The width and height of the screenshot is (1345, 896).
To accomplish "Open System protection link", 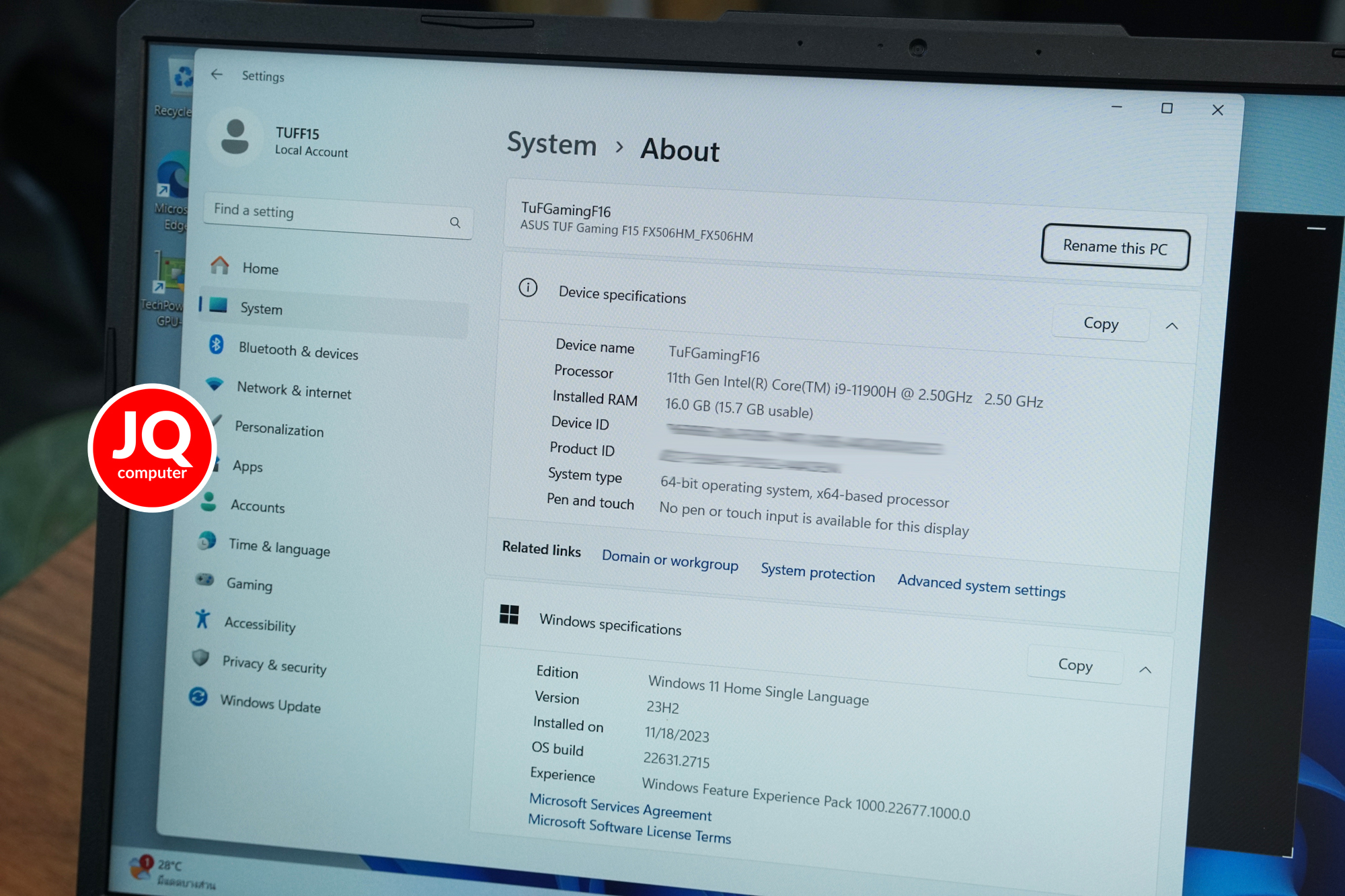I will click(x=818, y=573).
